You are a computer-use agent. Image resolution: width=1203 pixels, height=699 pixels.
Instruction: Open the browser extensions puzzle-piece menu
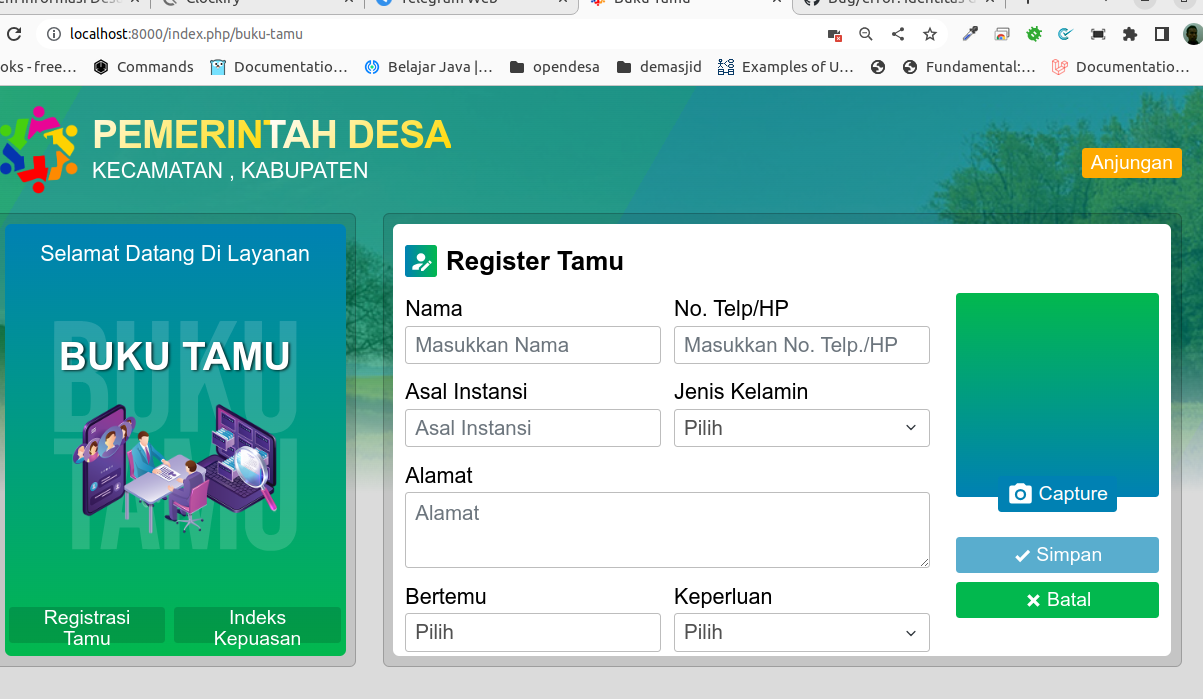[1130, 33]
